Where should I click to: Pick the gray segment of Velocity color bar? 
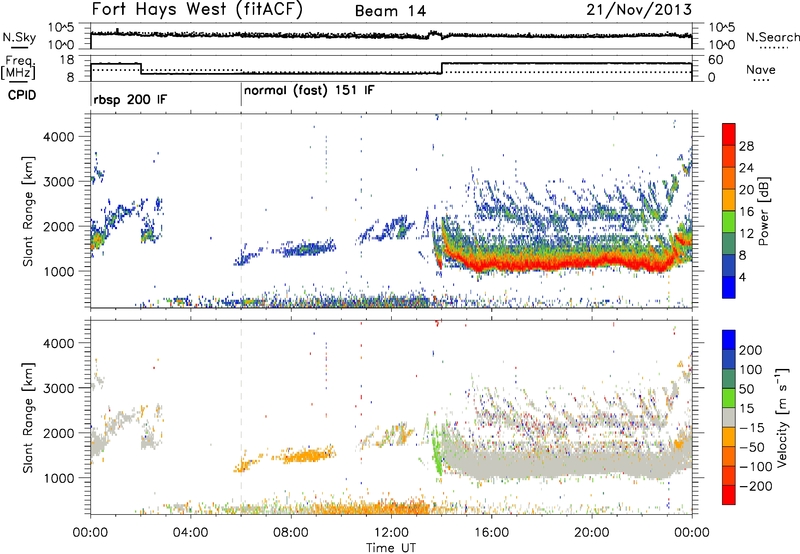[729, 418]
